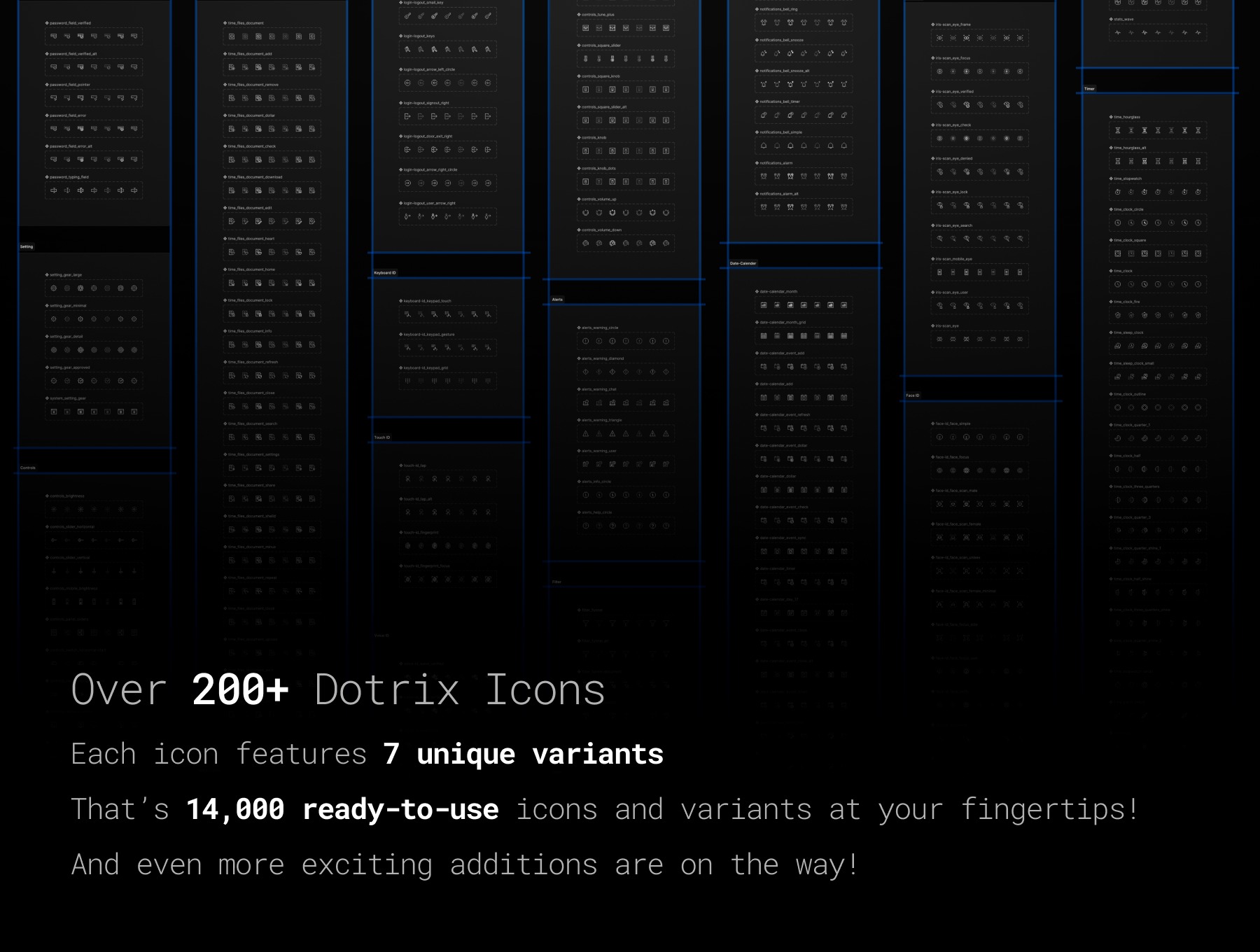
Task: Select a keyboard-id_keypad_gesture icon
Action: pyautogui.click(x=406, y=346)
